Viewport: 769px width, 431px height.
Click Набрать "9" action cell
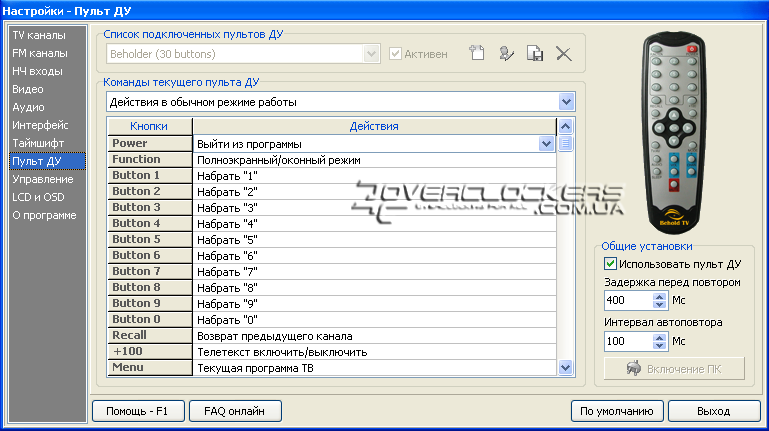375,304
